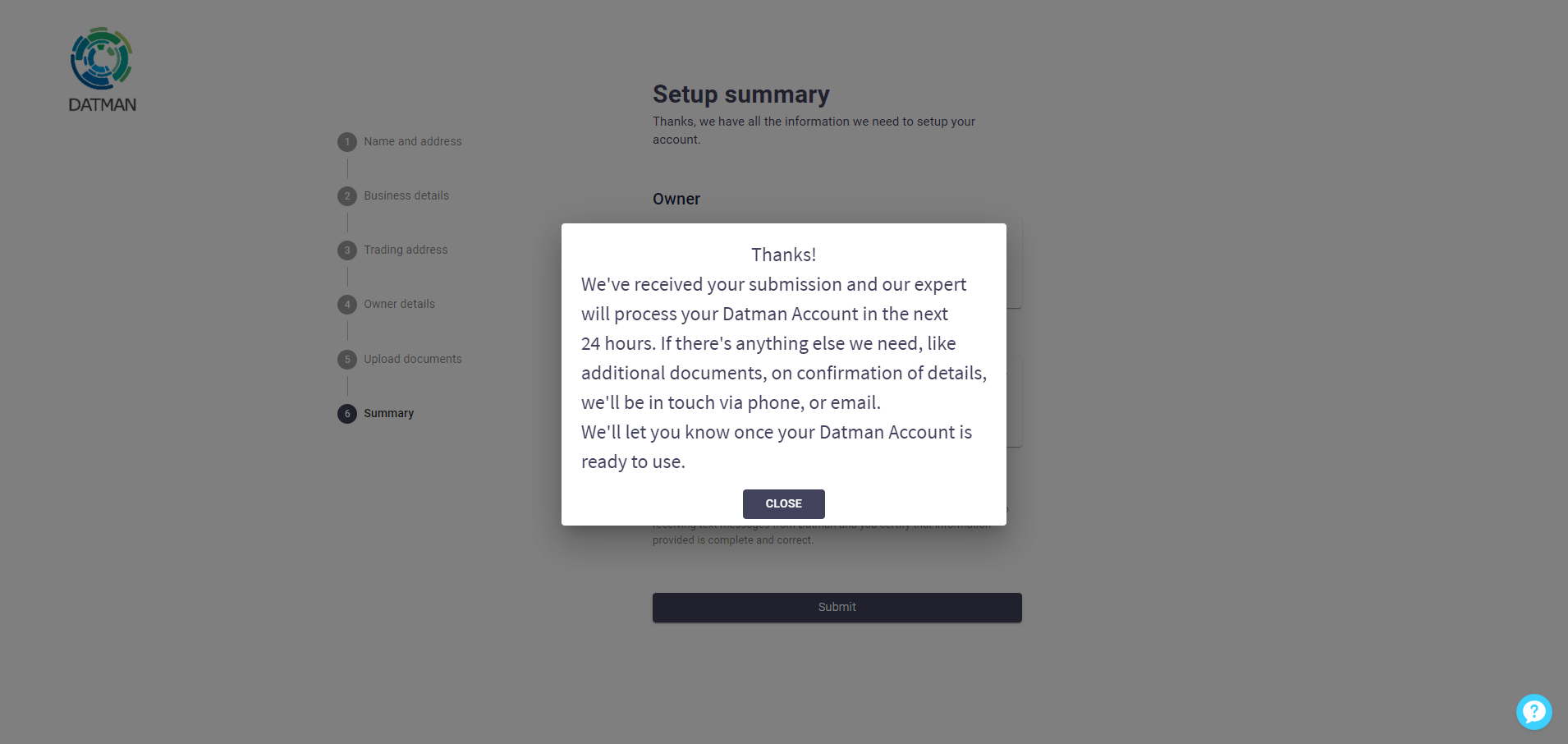
Task: Go to Summary step label
Action: [x=389, y=413]
